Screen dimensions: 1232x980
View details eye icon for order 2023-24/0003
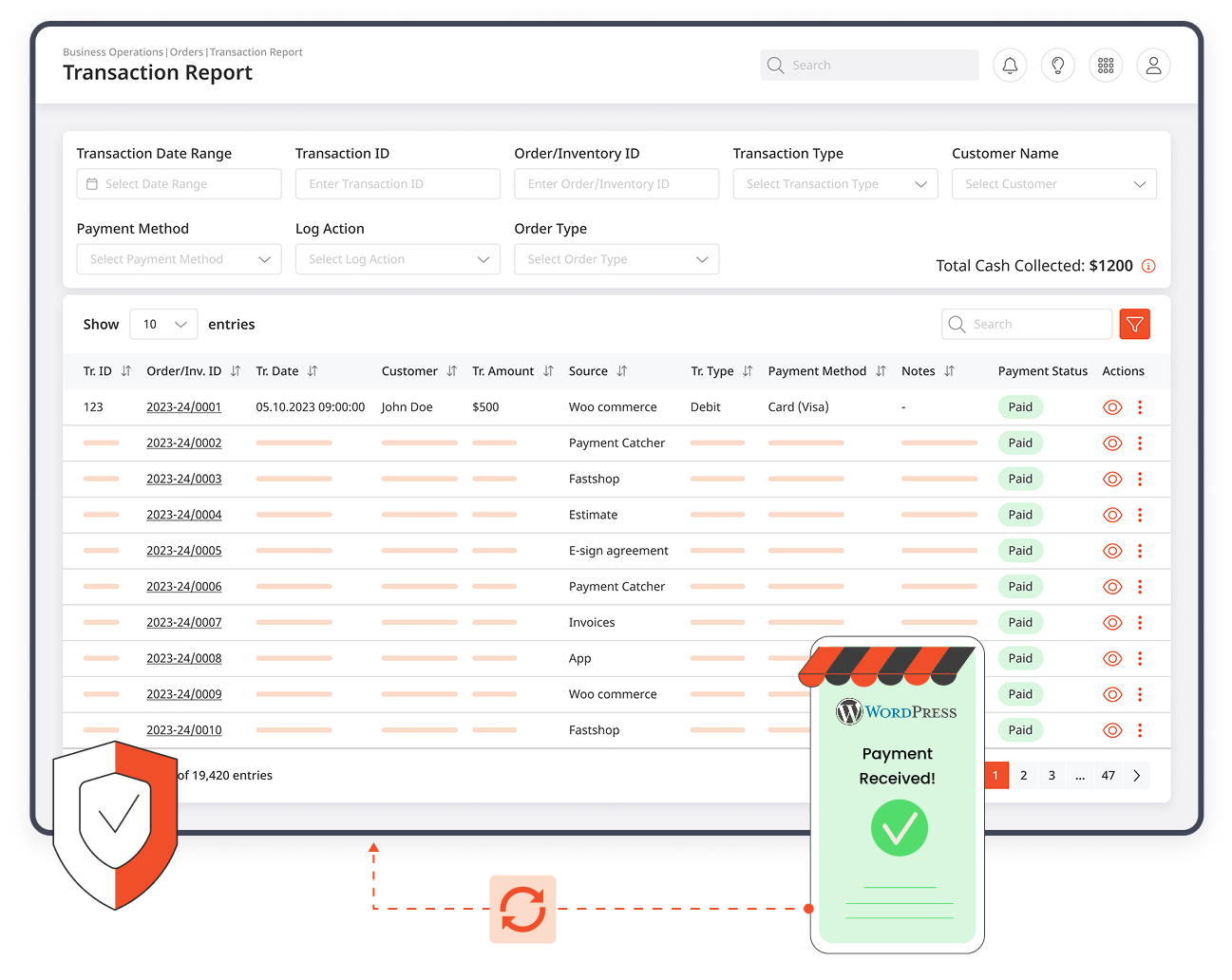coord(1112,480)
